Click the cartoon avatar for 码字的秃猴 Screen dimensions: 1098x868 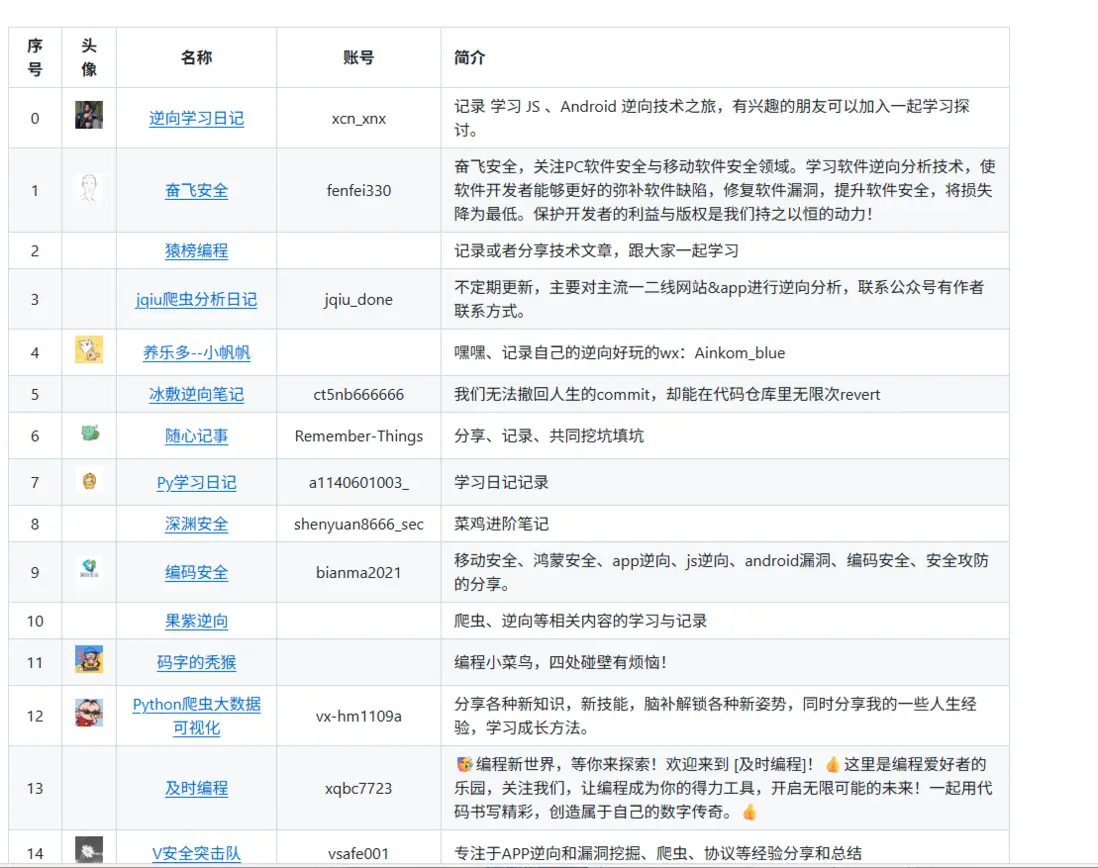tap(89, 659)
